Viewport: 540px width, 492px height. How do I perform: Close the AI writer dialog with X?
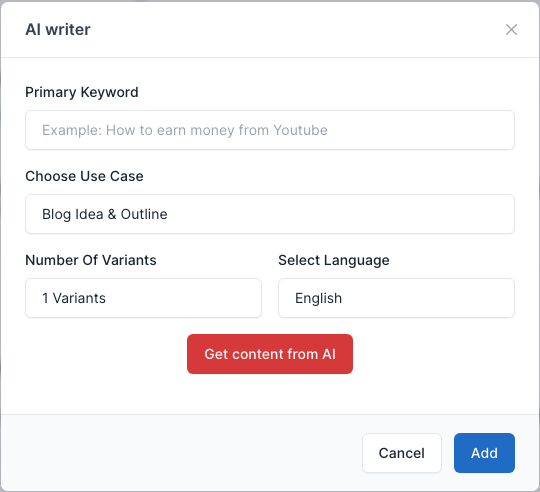511,30
